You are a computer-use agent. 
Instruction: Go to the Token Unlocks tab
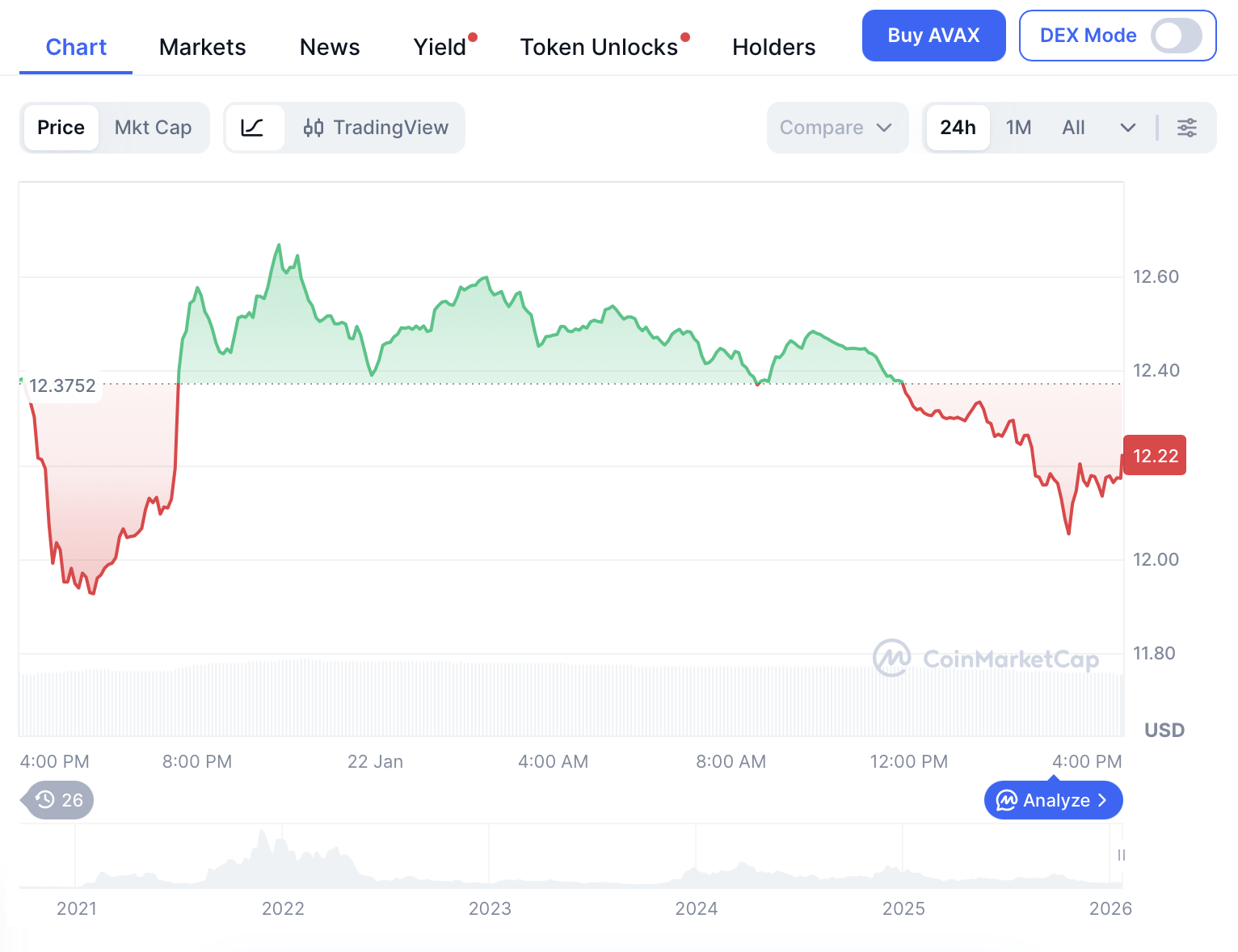[599, 47]
